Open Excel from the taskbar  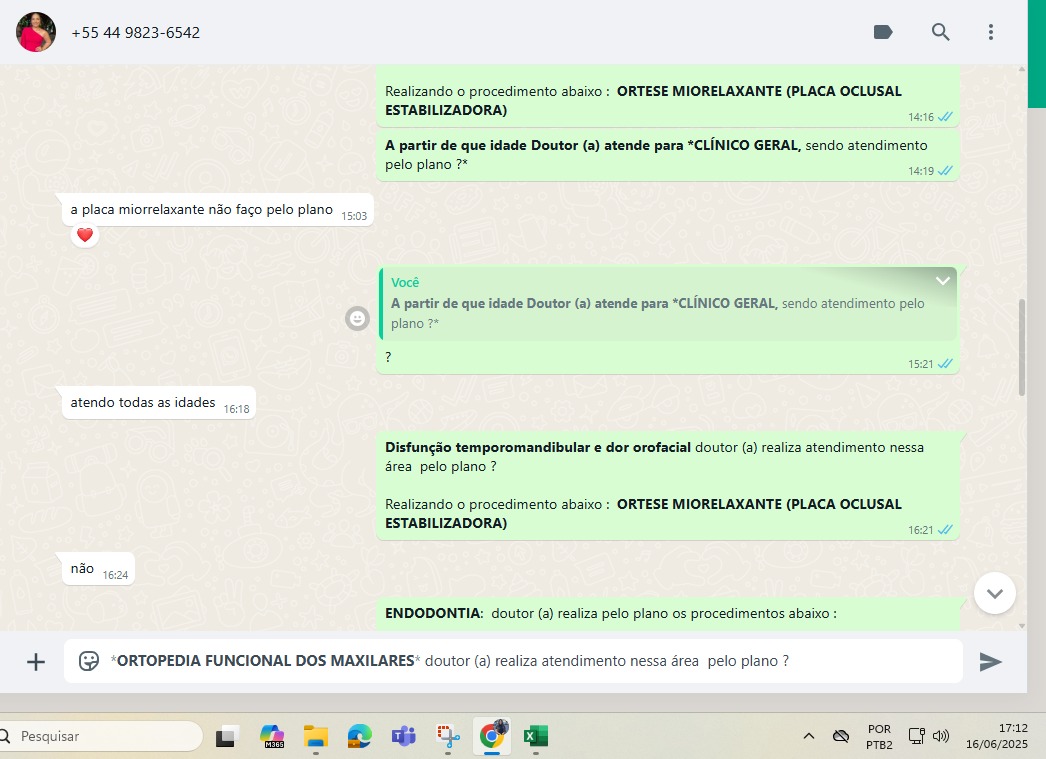[536, 736]
